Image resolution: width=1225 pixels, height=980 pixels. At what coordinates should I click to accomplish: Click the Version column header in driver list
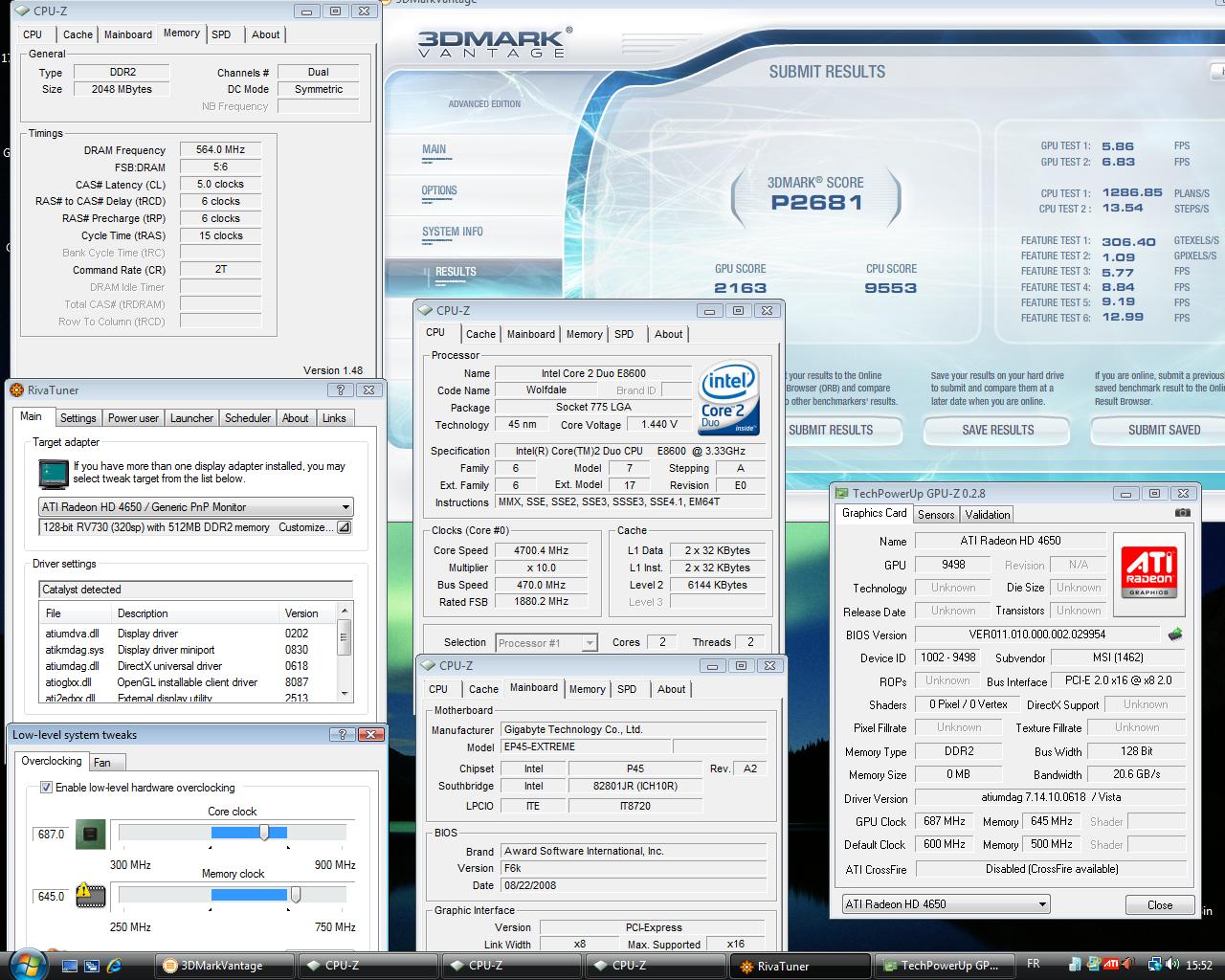tap(308, 613)
